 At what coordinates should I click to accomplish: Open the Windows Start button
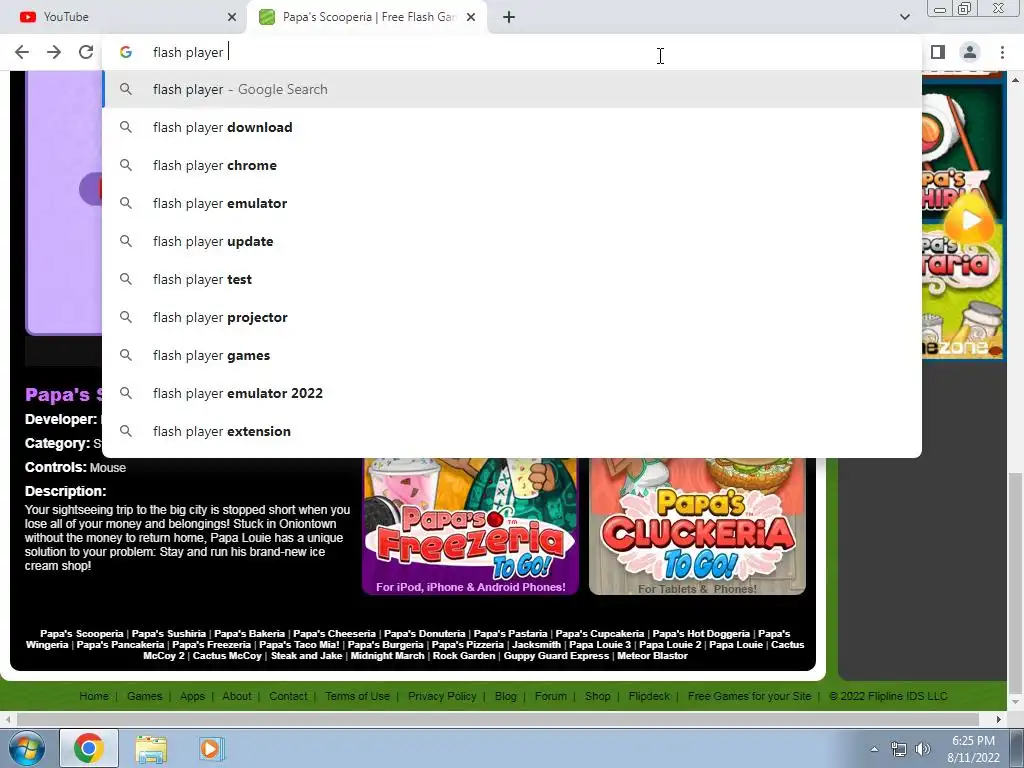point(27,748)
